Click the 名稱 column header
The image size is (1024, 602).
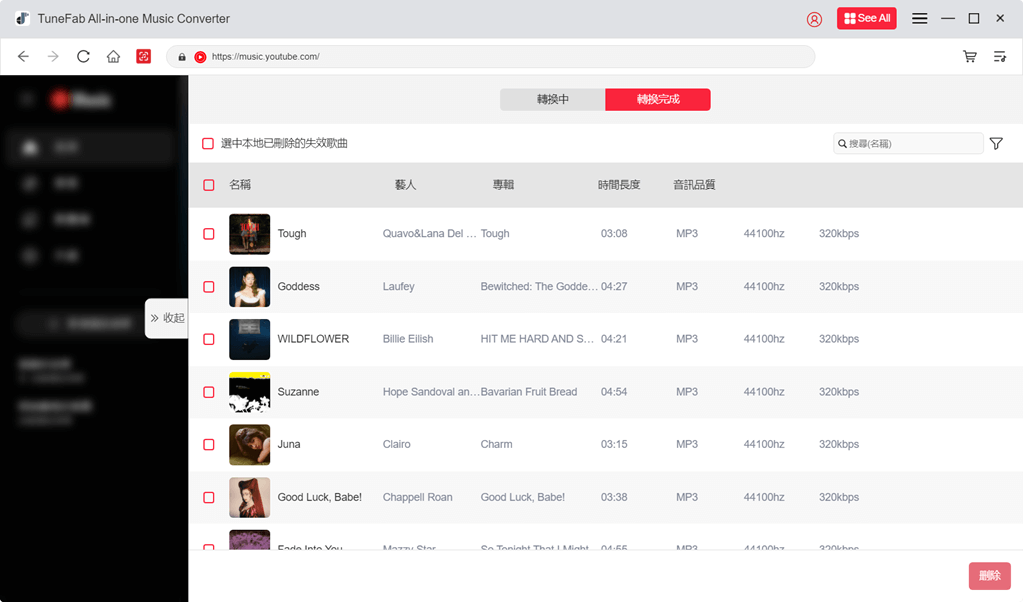click(240, 185)
